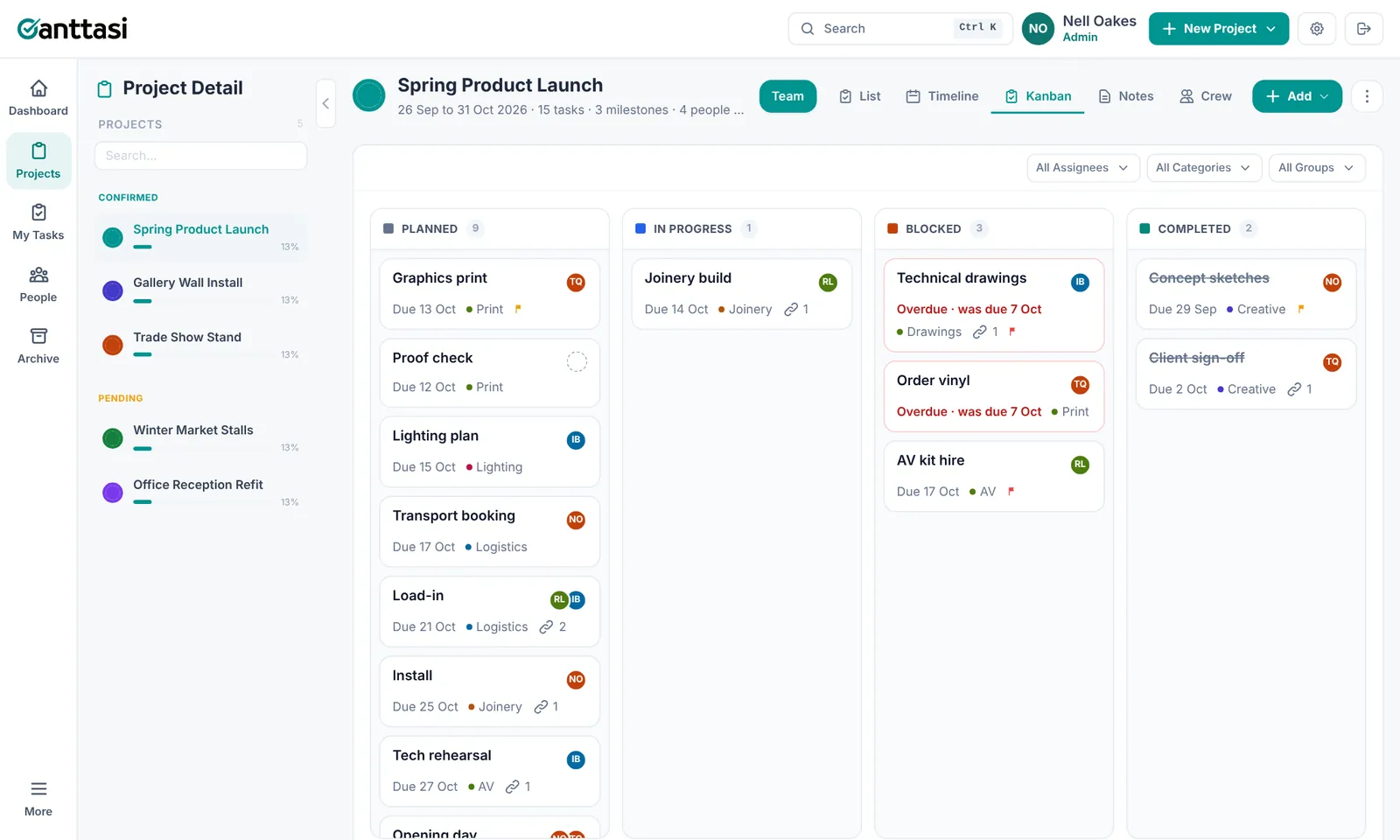
Task: Select Winter Market Stalls project
Action: [x=200, y=438]
